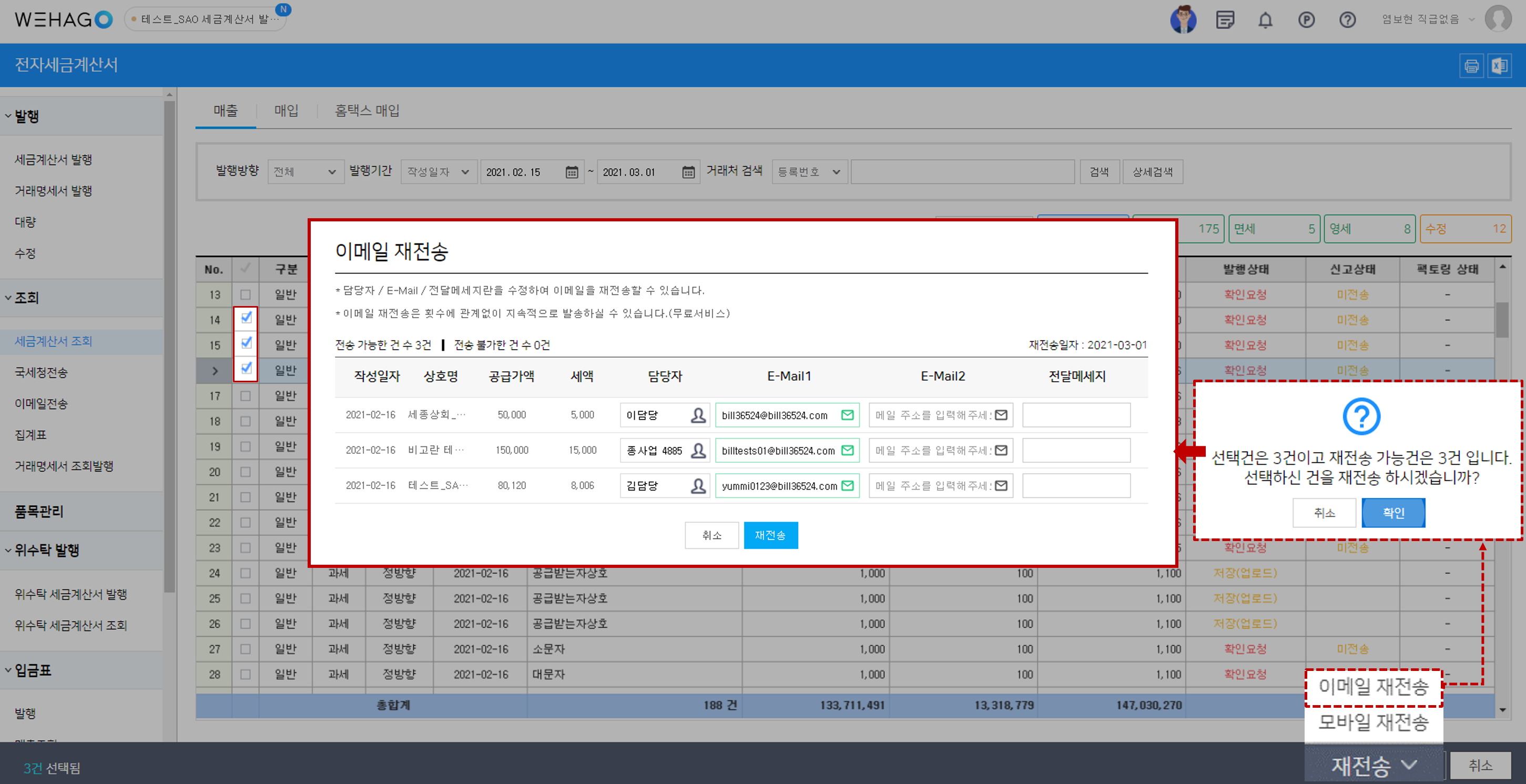Click 확인 in the confirmation popup
Image resolution: width=1526 pixels, height=784 pixels.
pos(1393,513)
